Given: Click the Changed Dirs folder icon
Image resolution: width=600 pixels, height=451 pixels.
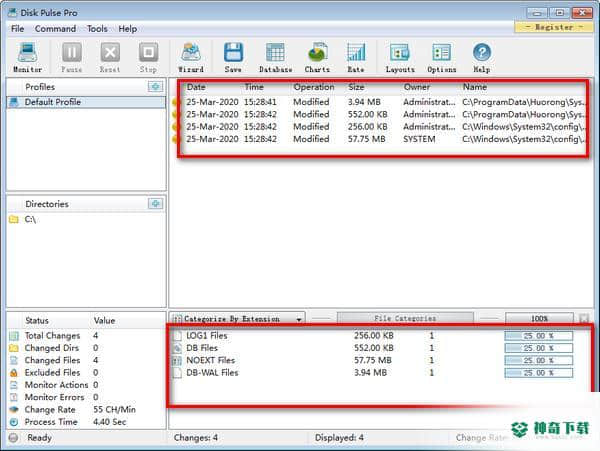Looking at the screenshot, I should [x=14, y=348].
